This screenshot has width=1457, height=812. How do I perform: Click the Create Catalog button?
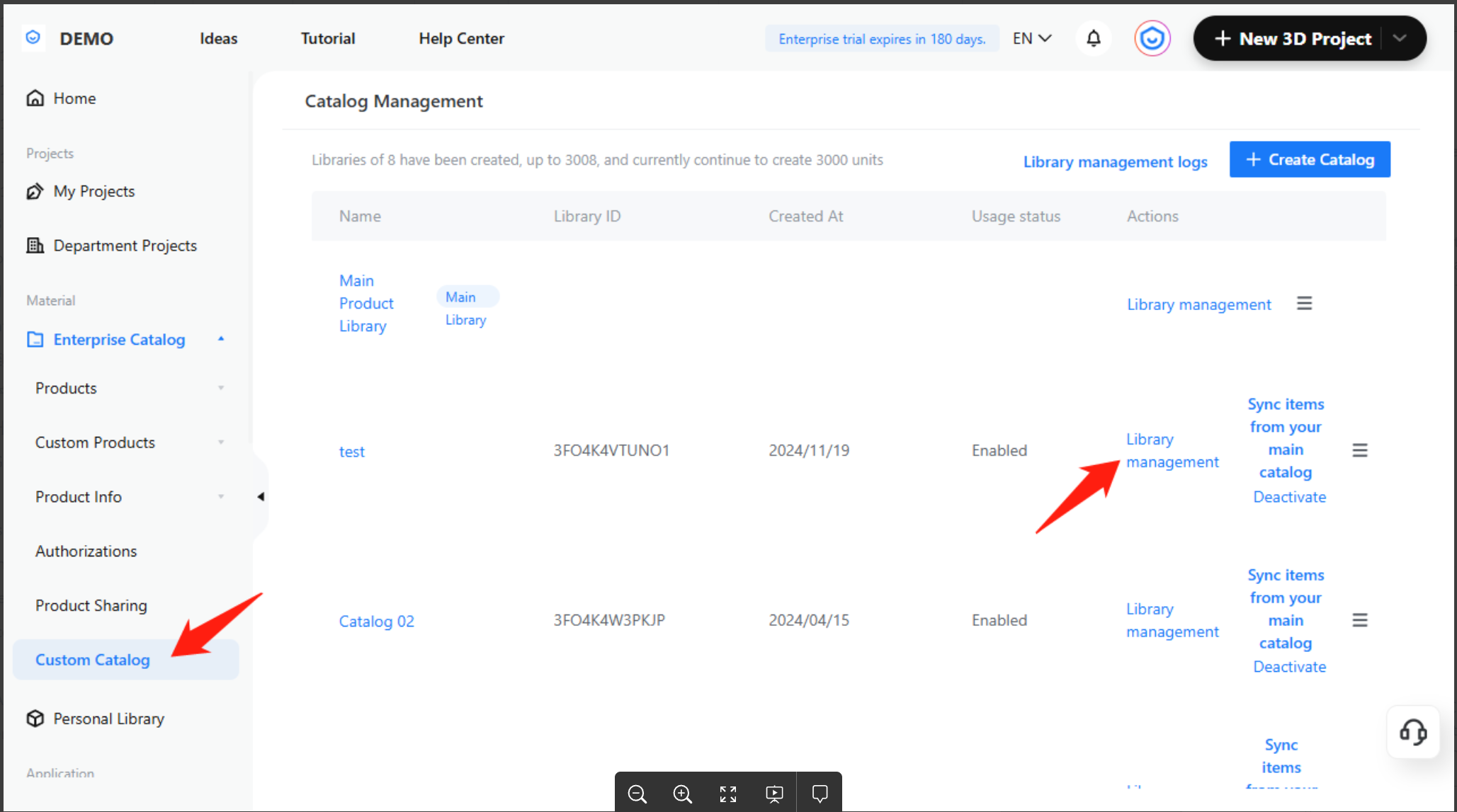[1310, 159]
